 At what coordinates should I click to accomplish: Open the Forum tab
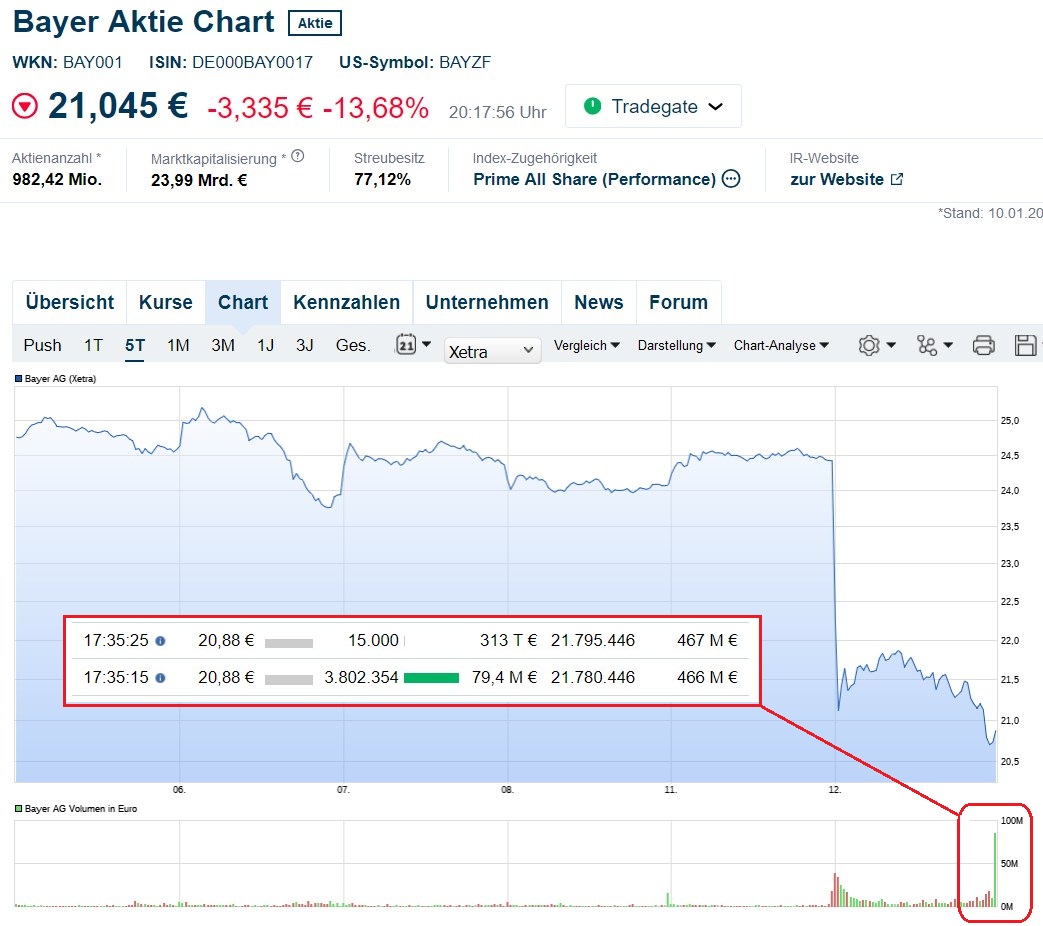(679, 302)
